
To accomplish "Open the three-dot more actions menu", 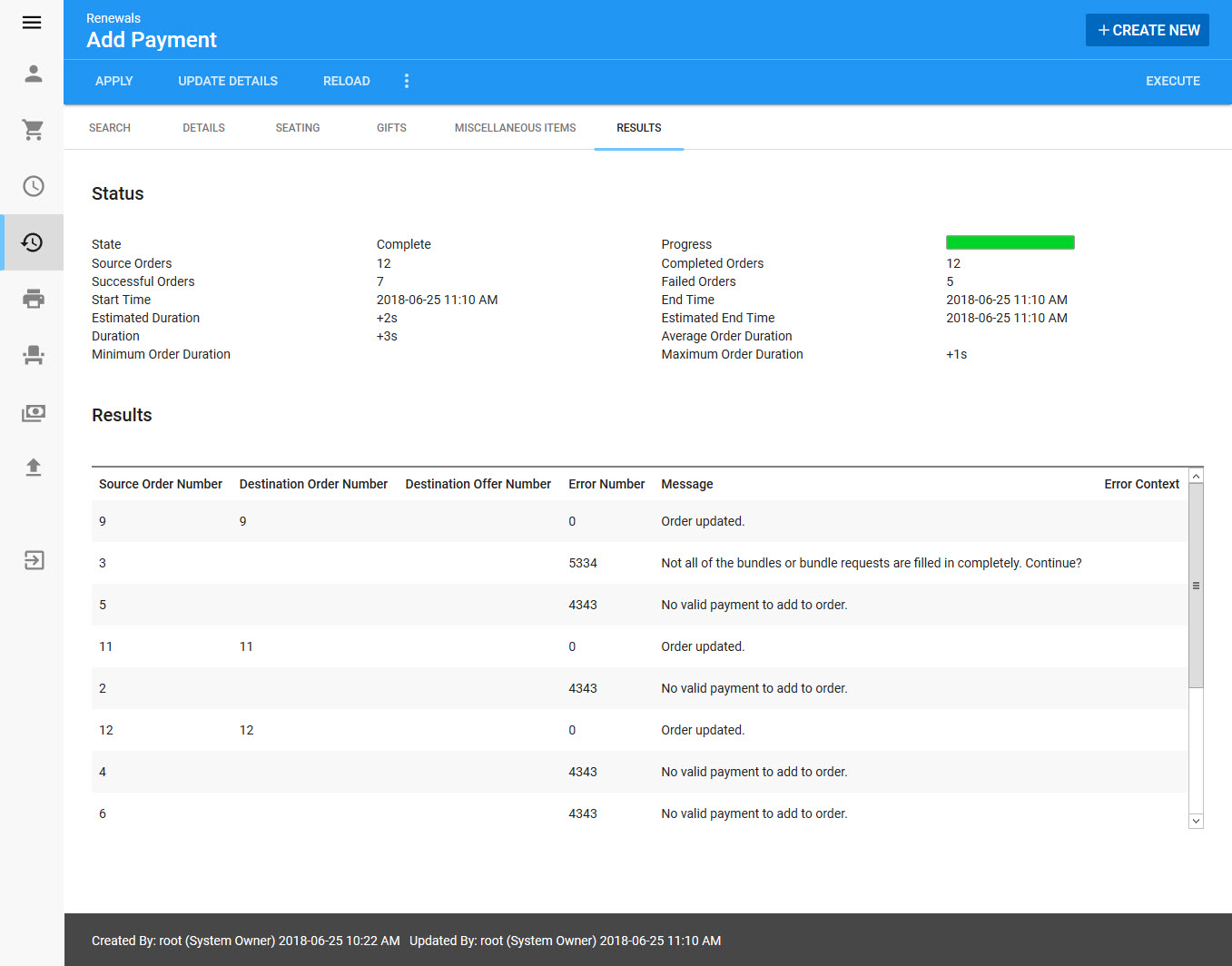I will tap(407, 81).
